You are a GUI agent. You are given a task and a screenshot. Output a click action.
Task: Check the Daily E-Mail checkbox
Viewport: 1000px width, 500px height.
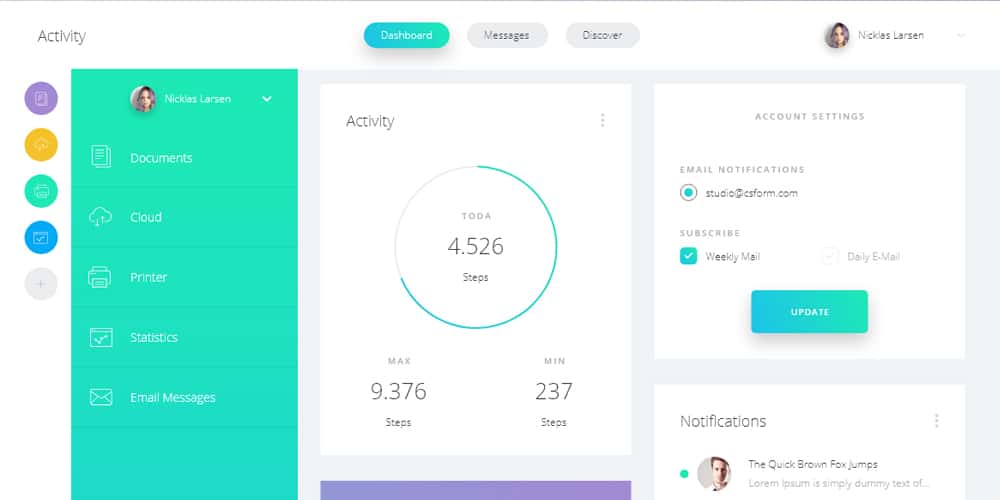tap(830, 256)
